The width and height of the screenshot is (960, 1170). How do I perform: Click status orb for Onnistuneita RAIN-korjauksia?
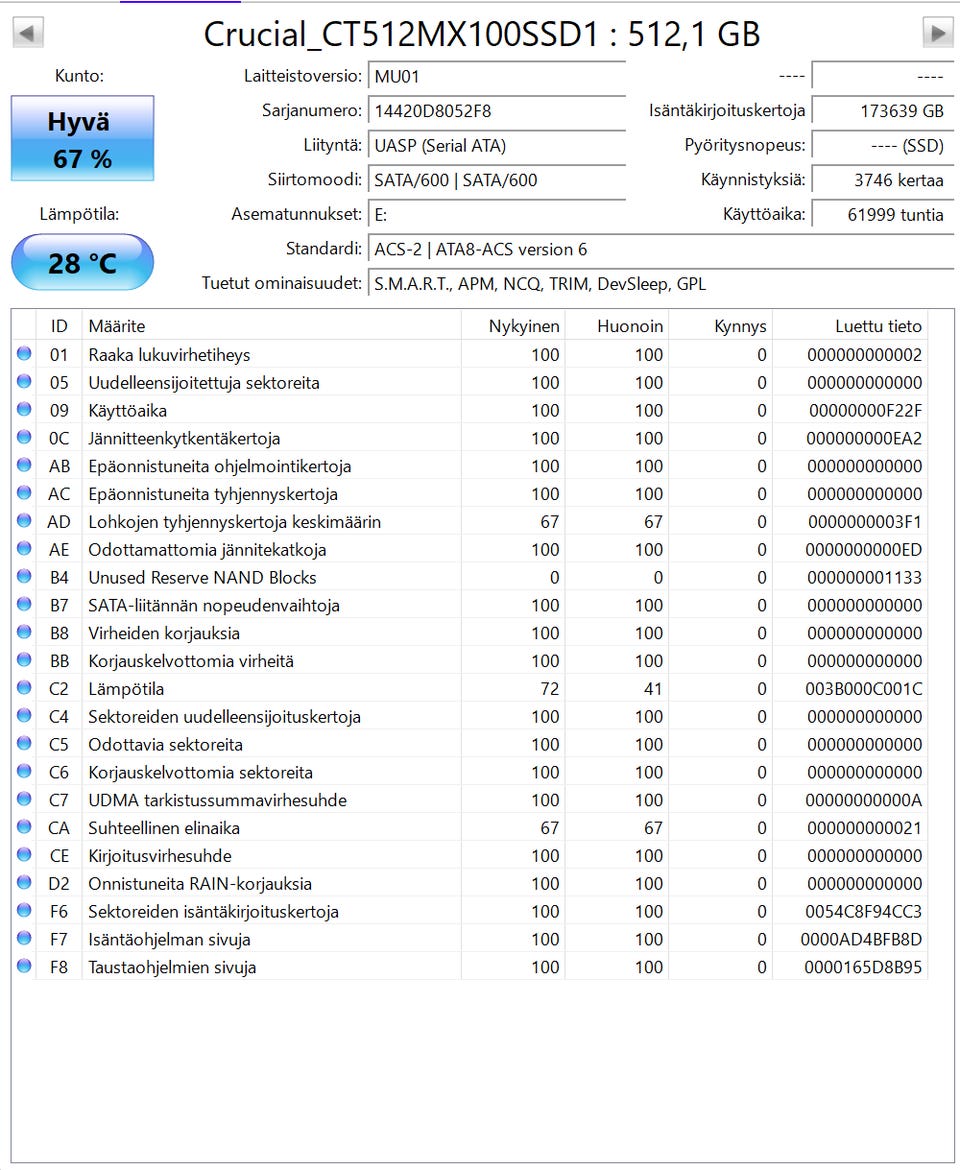[x=24, y=883]
